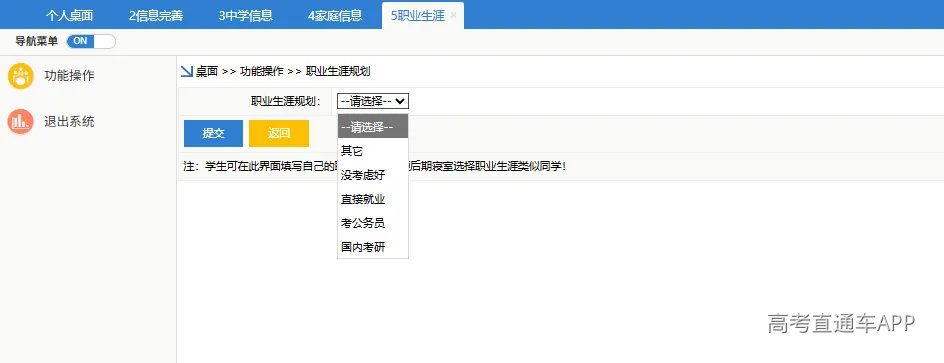Click the 职业生涯规划: field label
Viewport: 944px width, 363px height.
coord(286,101)
